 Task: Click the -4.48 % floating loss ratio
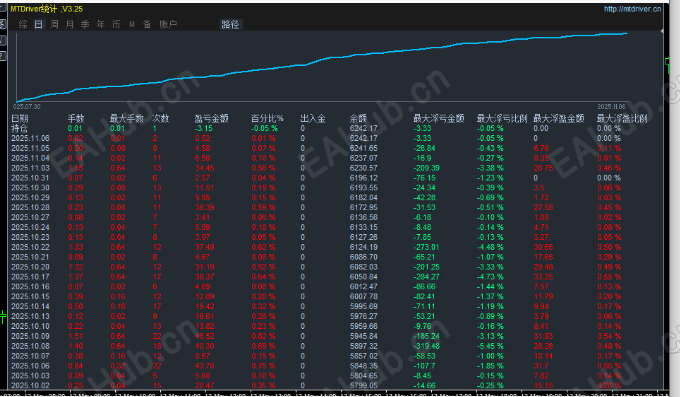[490, 247]
